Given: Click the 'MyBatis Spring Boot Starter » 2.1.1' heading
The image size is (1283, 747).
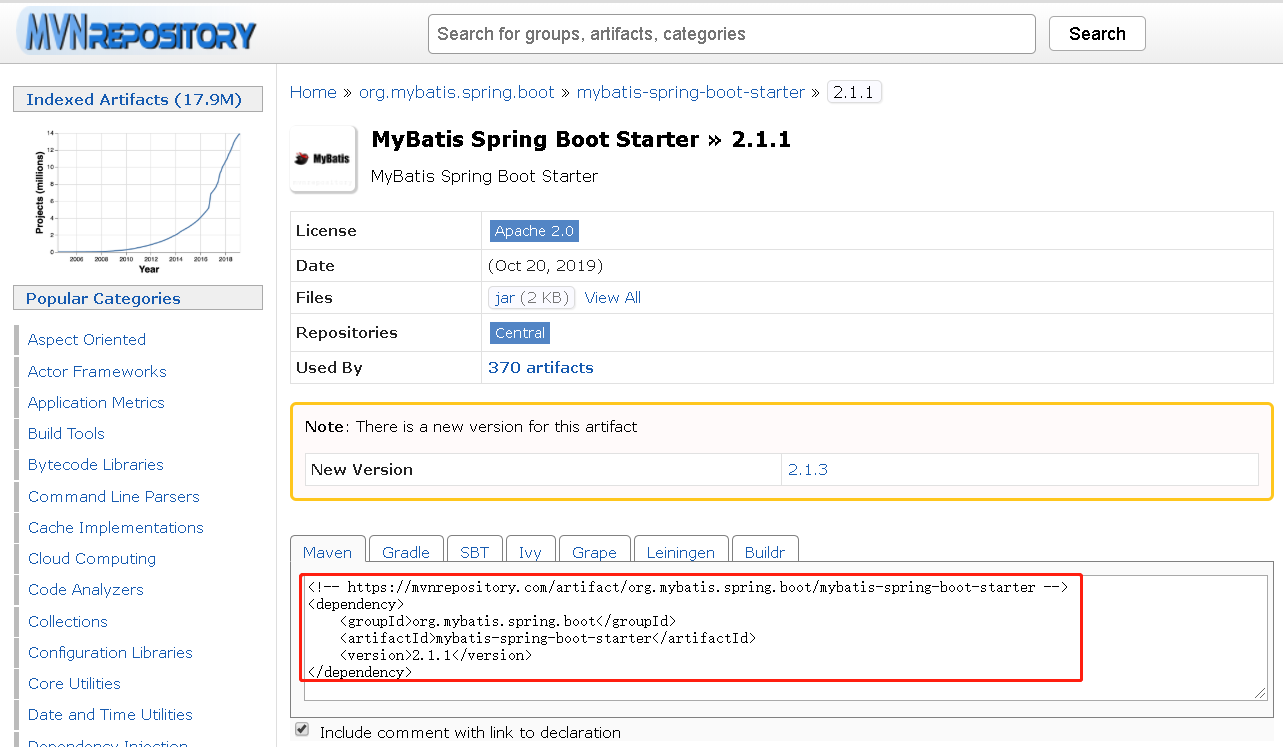Looking at the screenshot, I should pos(581,139).
